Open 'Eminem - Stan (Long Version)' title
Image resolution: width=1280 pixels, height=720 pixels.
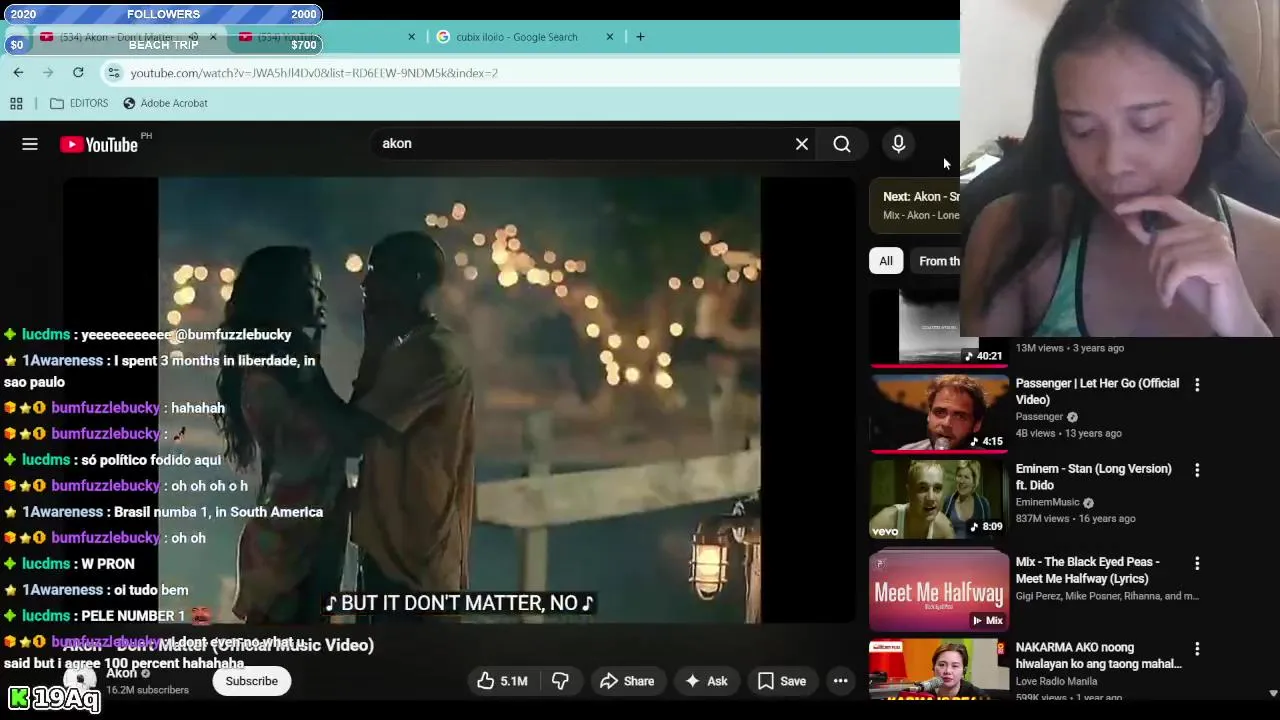(1093, 477)
